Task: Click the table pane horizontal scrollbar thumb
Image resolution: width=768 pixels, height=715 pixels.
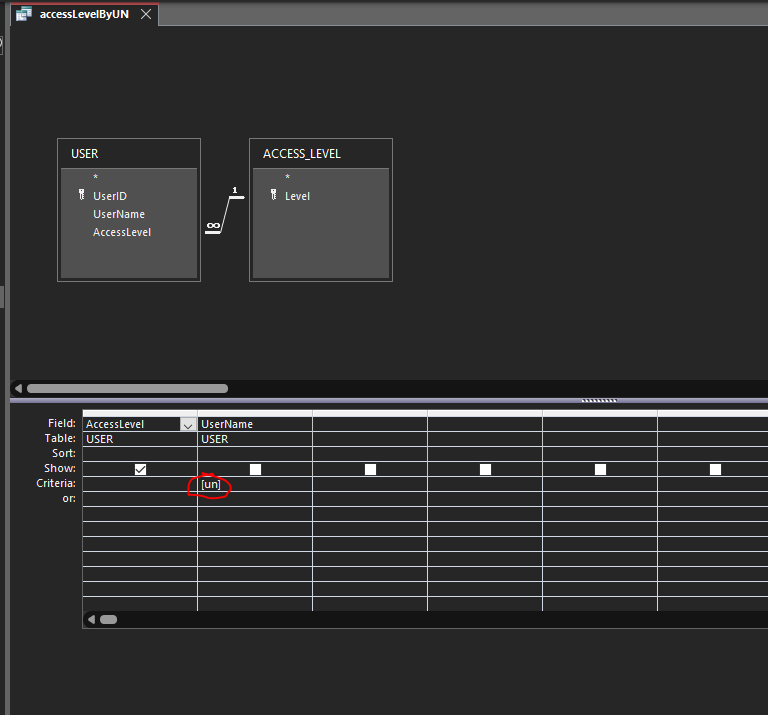Action: coord(127,388)
